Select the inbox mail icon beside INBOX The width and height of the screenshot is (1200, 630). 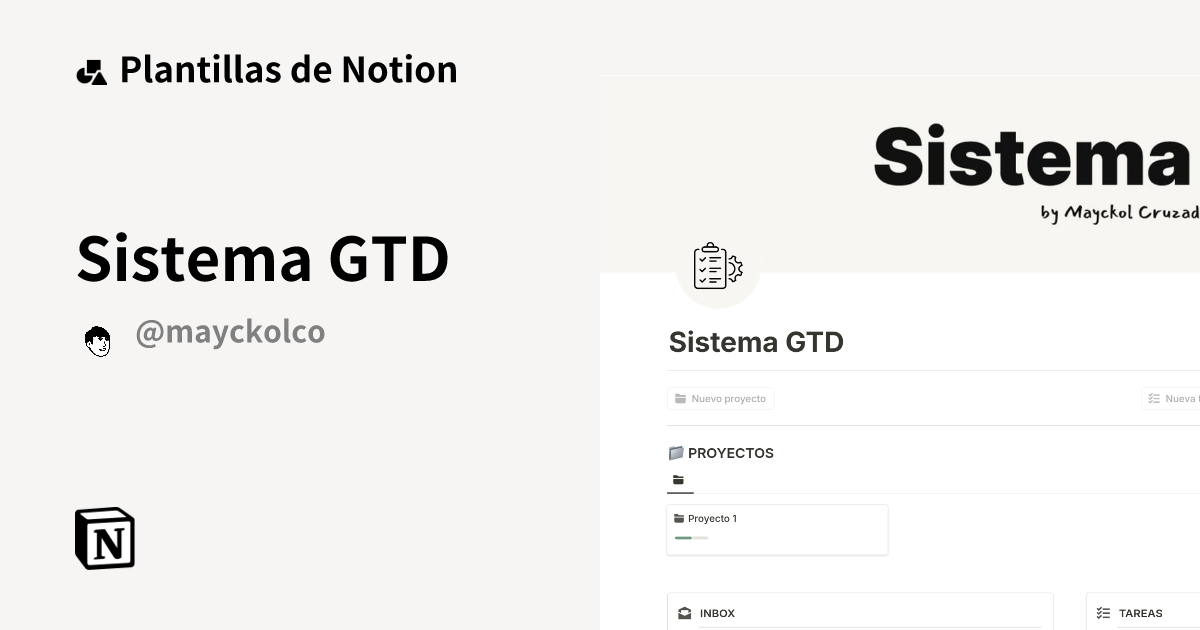[x=685, y=612]
